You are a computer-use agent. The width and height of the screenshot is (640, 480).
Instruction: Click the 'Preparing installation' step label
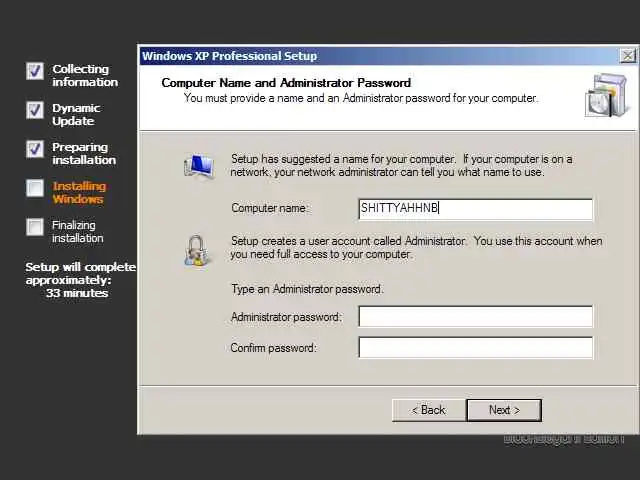tap(84, 153)
